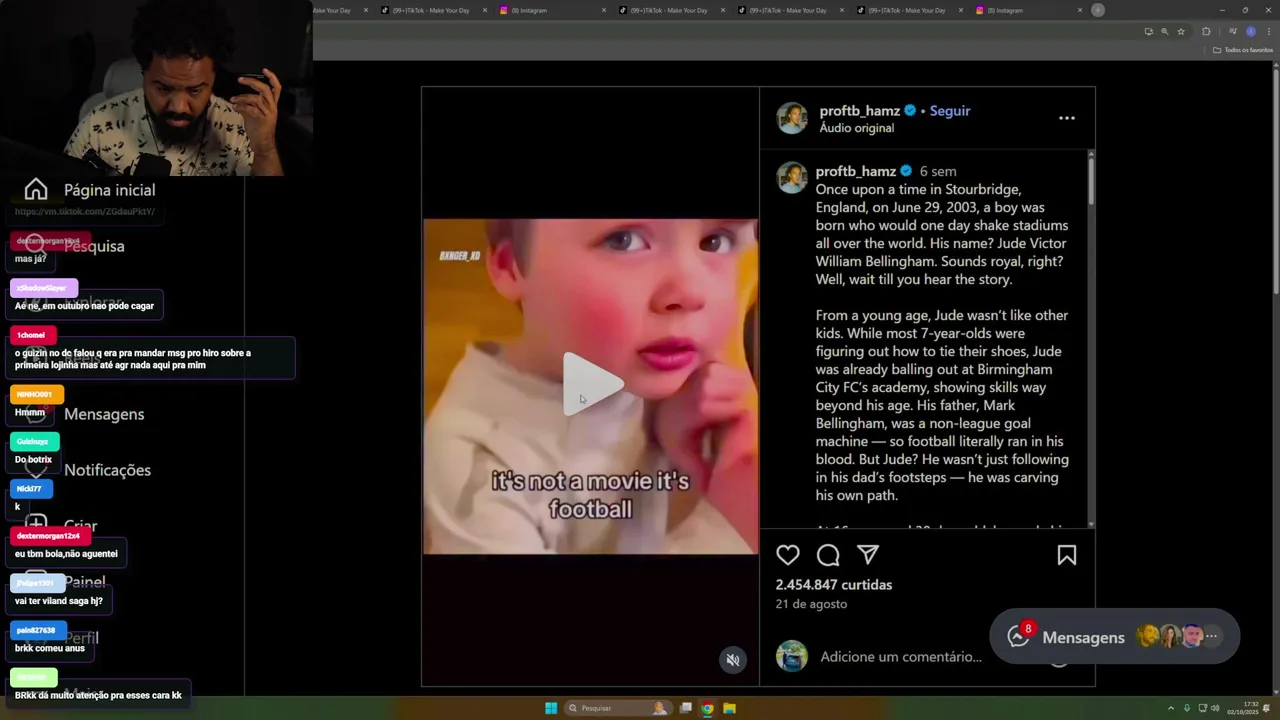This screenshot has height=720, width=1280.
Task: Open the proftb_hamz username above the caption
Action: [x=856, y=171]
